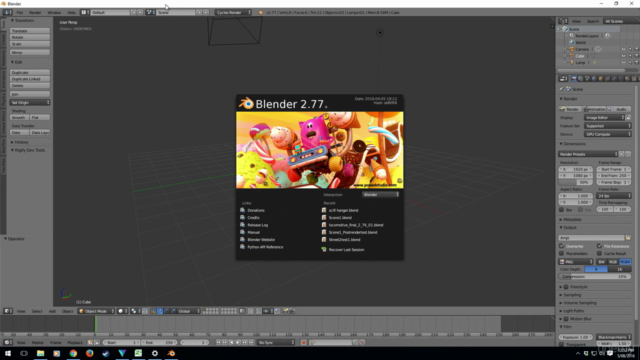
Task: Toggle visibility eye for Camera in outliner
Action: [623, 49]
